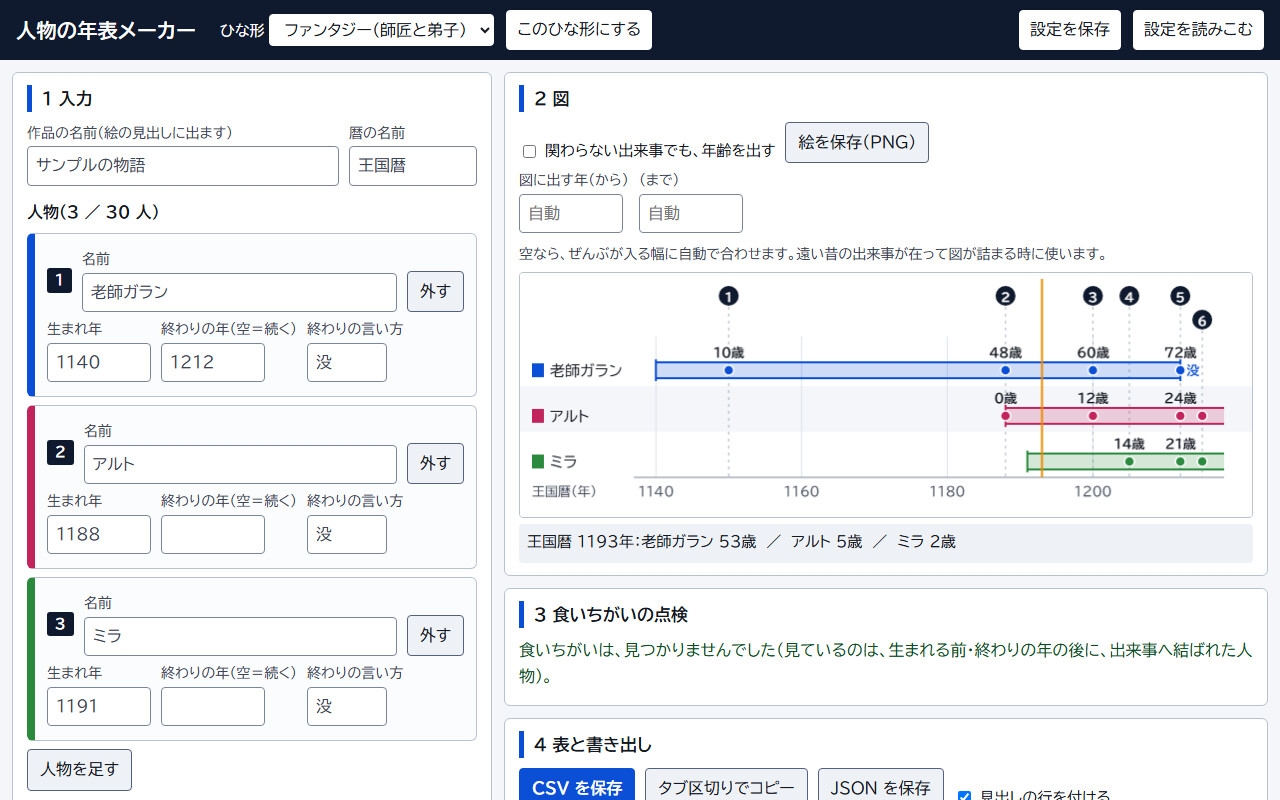Toggle the 見出しの行を付ける checkbox
Image resolution: width=1280 pixels, height=800 pixels.
[964, 797]
